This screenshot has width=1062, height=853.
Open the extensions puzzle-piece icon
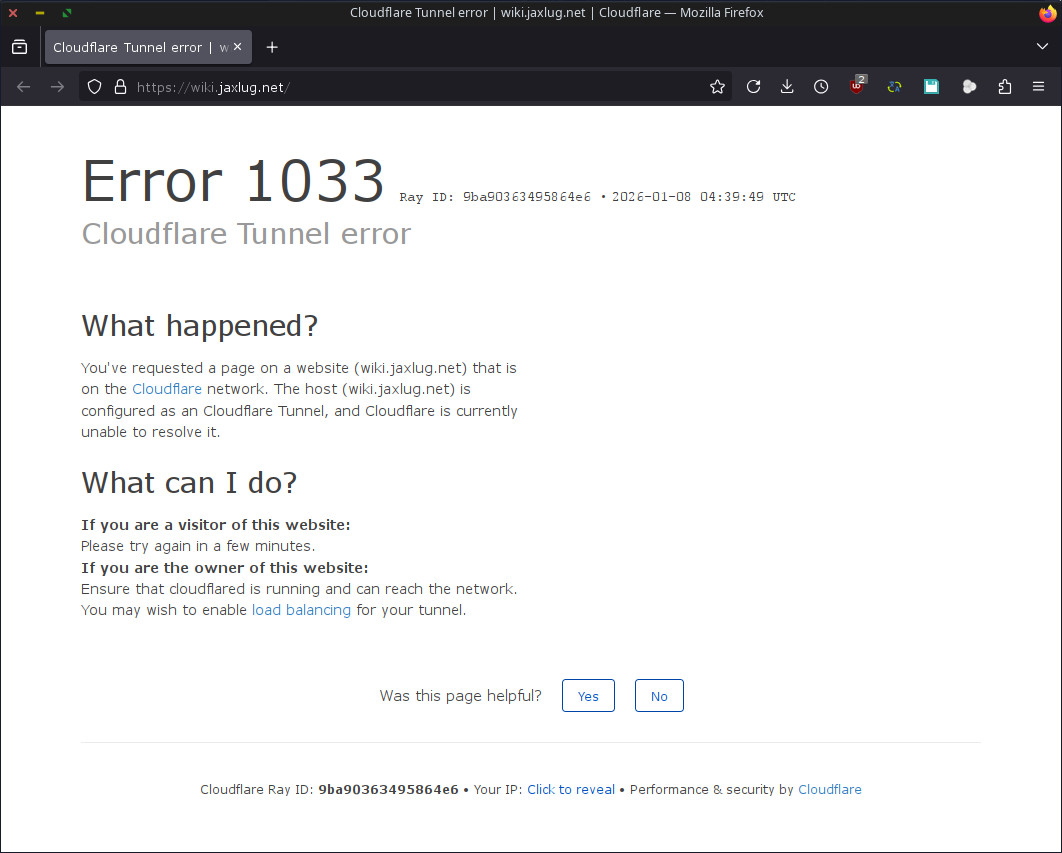click(1005, 86)
